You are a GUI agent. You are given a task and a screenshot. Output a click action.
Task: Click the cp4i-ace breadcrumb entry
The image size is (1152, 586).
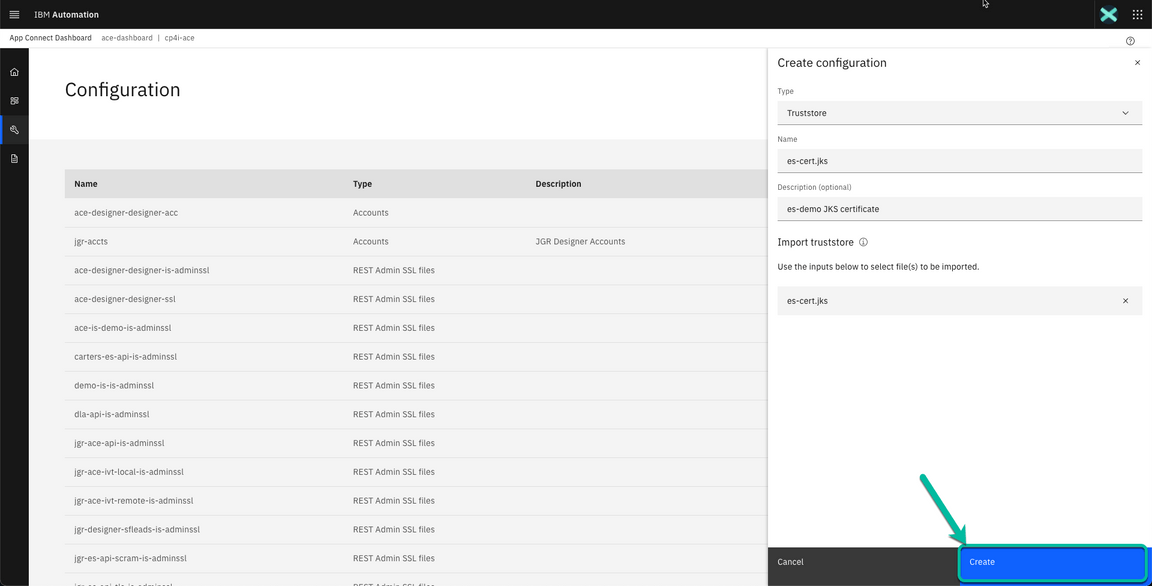[180, 37]
